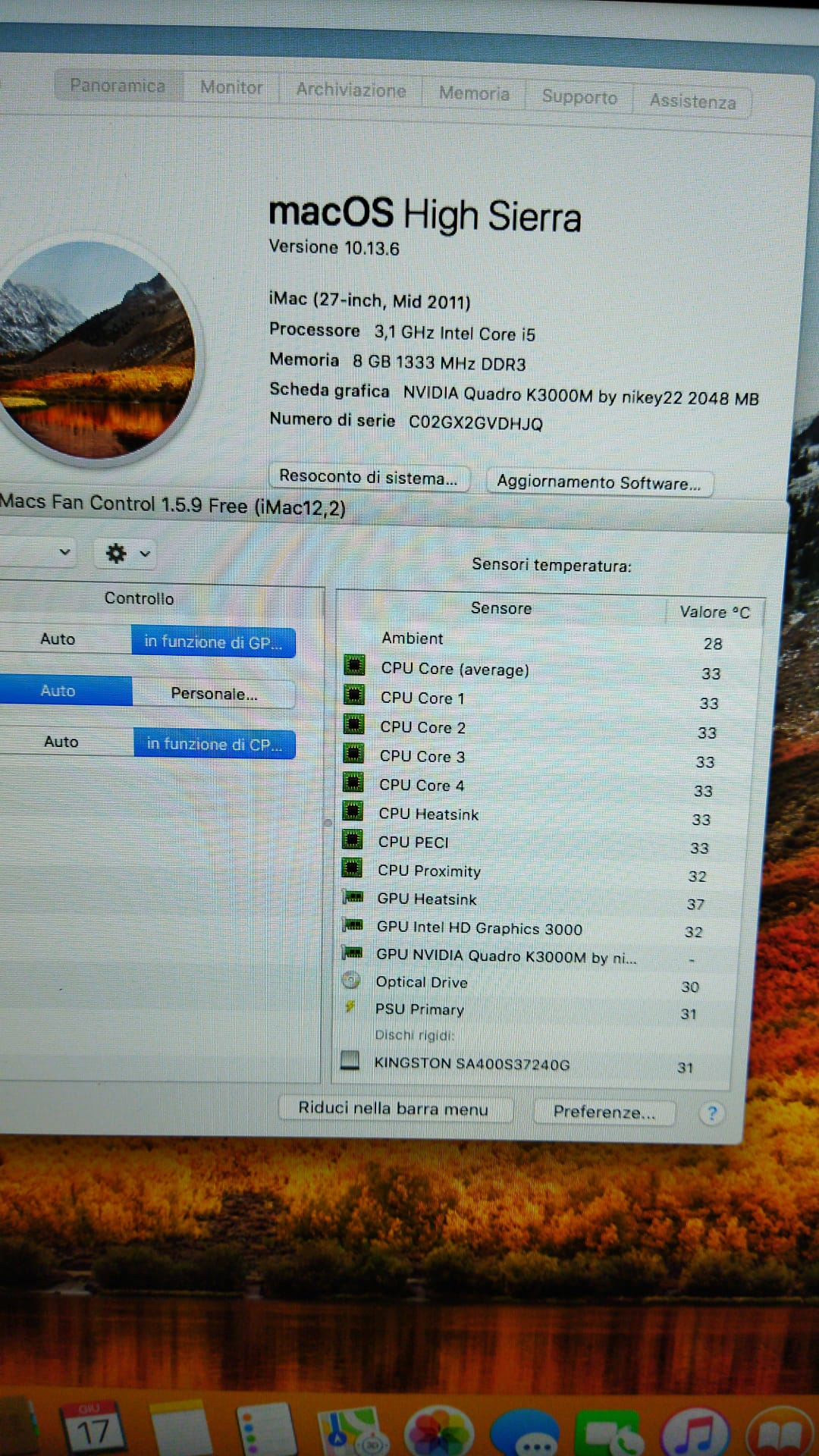This screenshot has height=1456, width=819.
Task: Launch Reminders from the Dock
Action: (x=265, y=1430)
